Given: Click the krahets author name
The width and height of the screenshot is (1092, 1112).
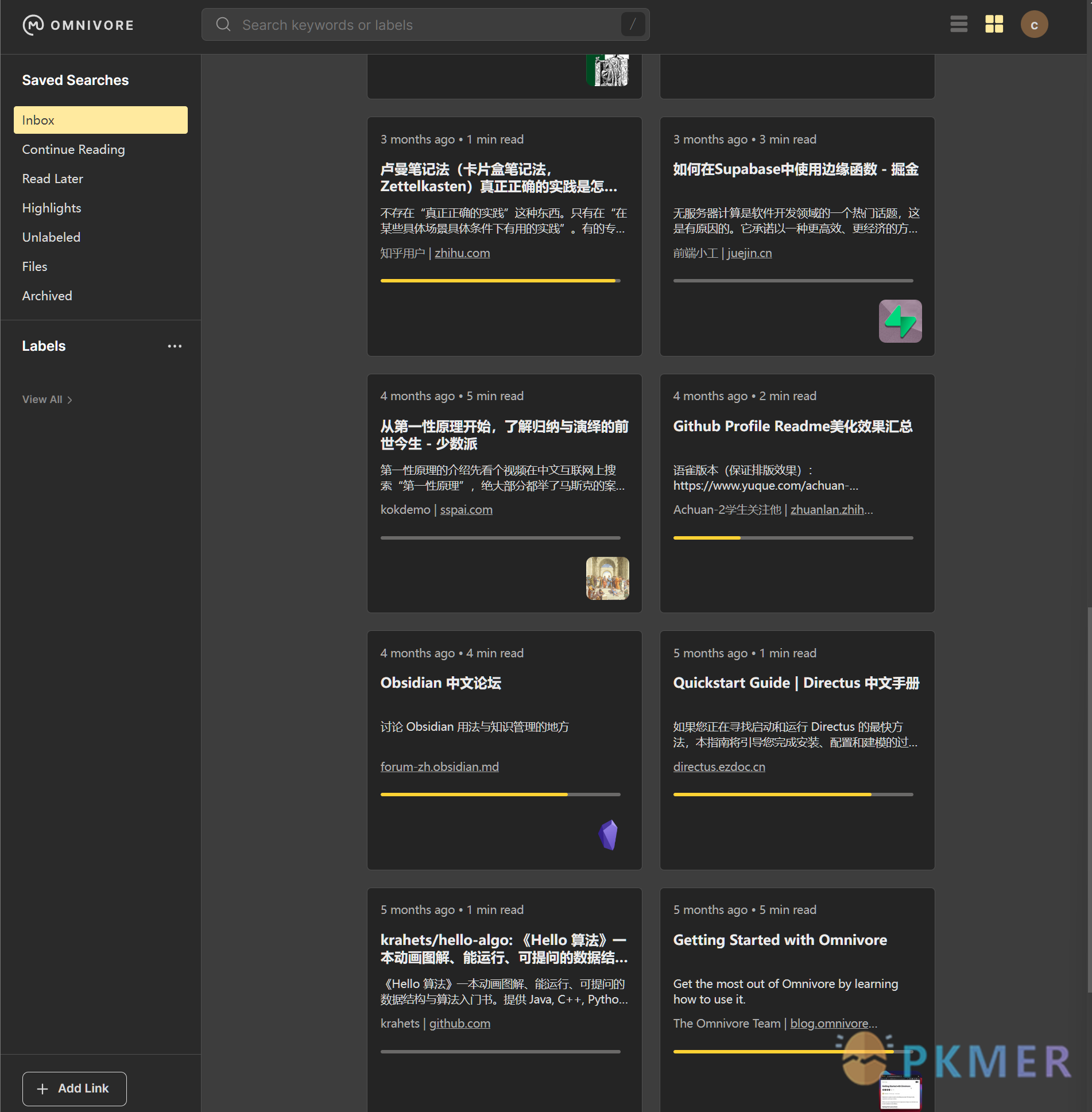Looking at the screenshot, I should (x=400, y=1024).
